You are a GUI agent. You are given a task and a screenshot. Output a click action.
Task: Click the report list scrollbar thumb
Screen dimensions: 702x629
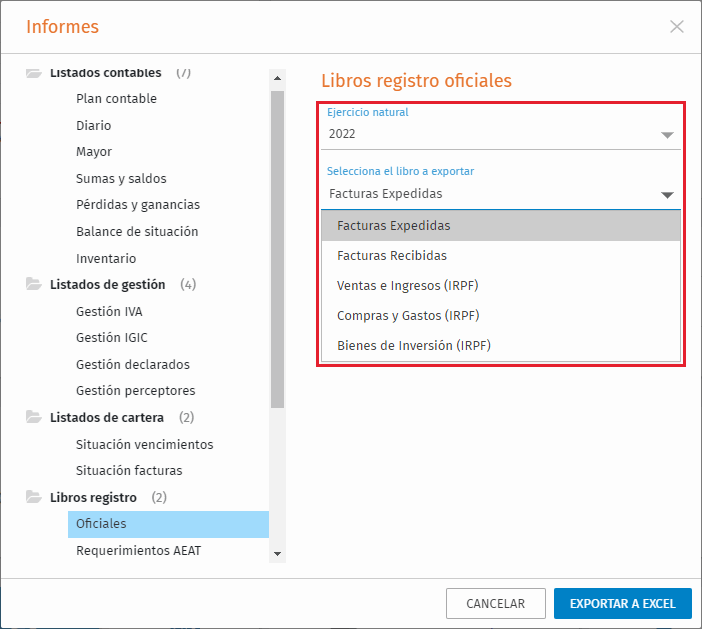pos(278,249)
